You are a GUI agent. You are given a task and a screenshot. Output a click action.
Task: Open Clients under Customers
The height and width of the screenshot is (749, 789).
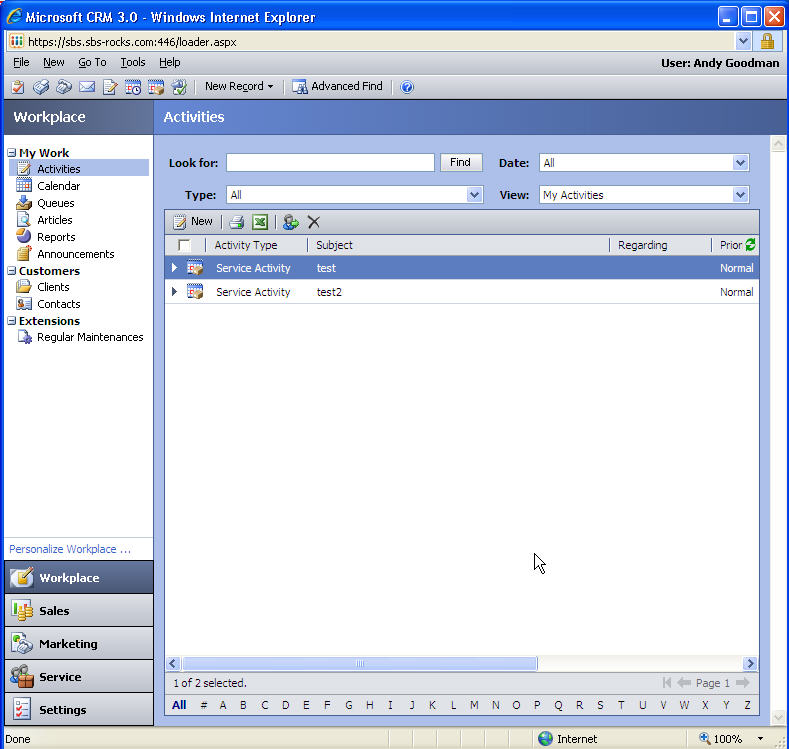53,287
